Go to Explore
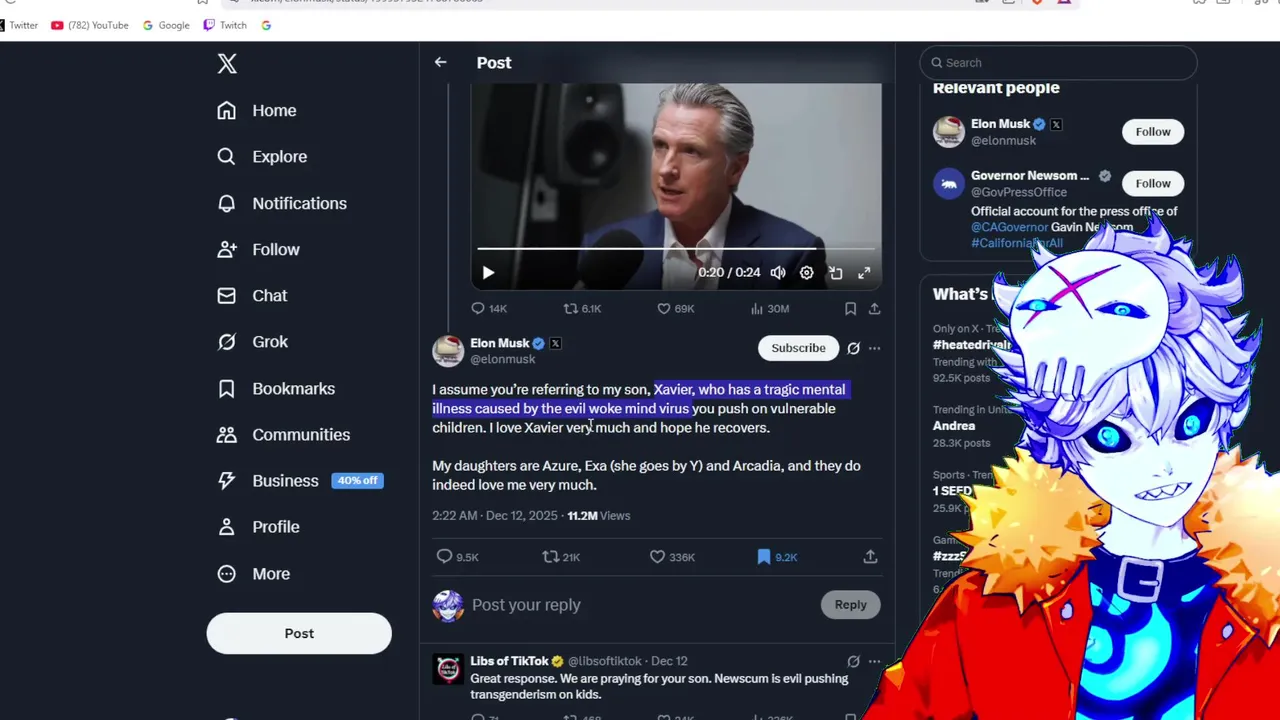The image size is (1280, 720). pyautogui.click(x=262, y=156)
